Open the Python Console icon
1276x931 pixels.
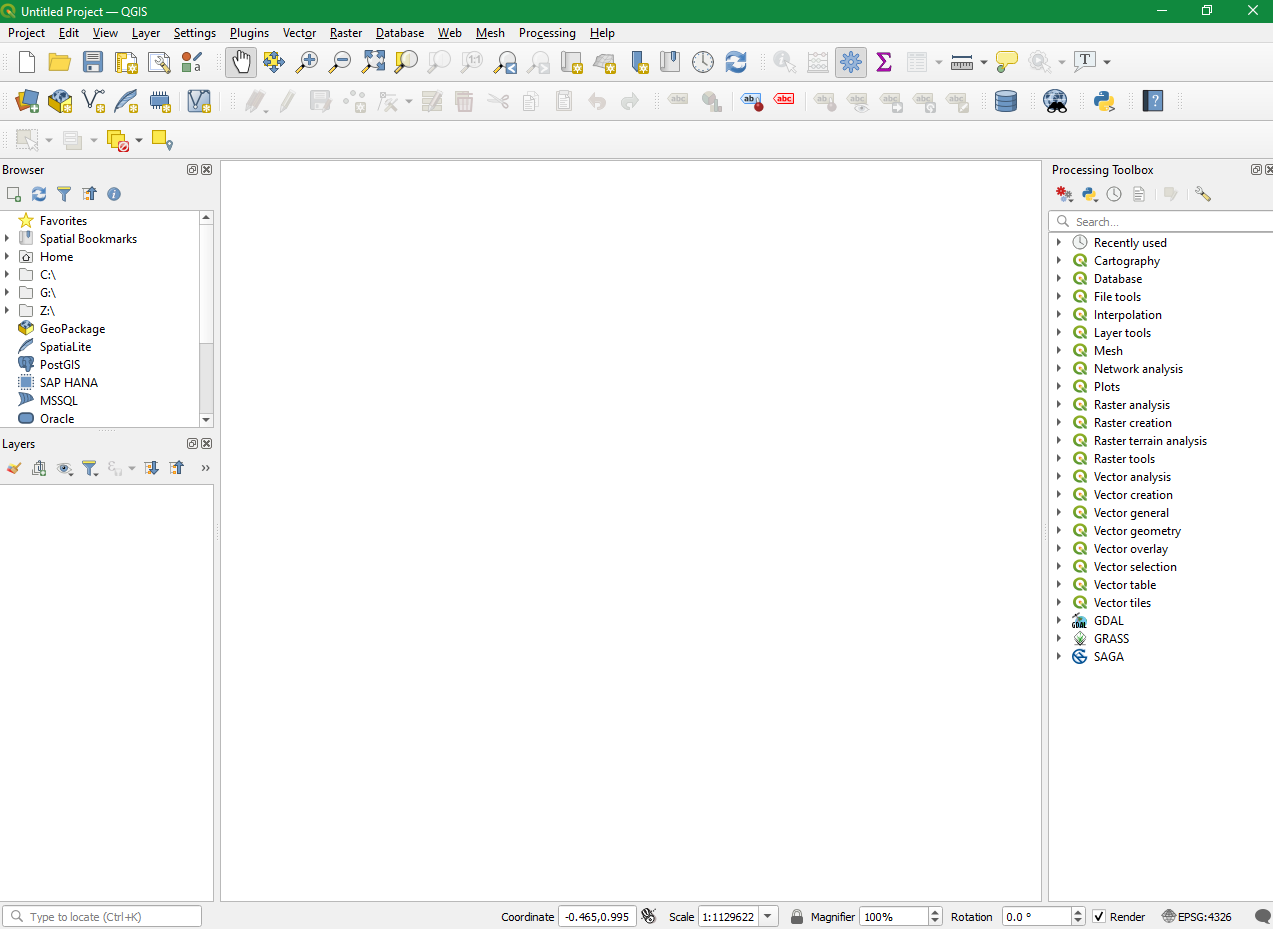pyautogui.click(x=1105, y=101)
